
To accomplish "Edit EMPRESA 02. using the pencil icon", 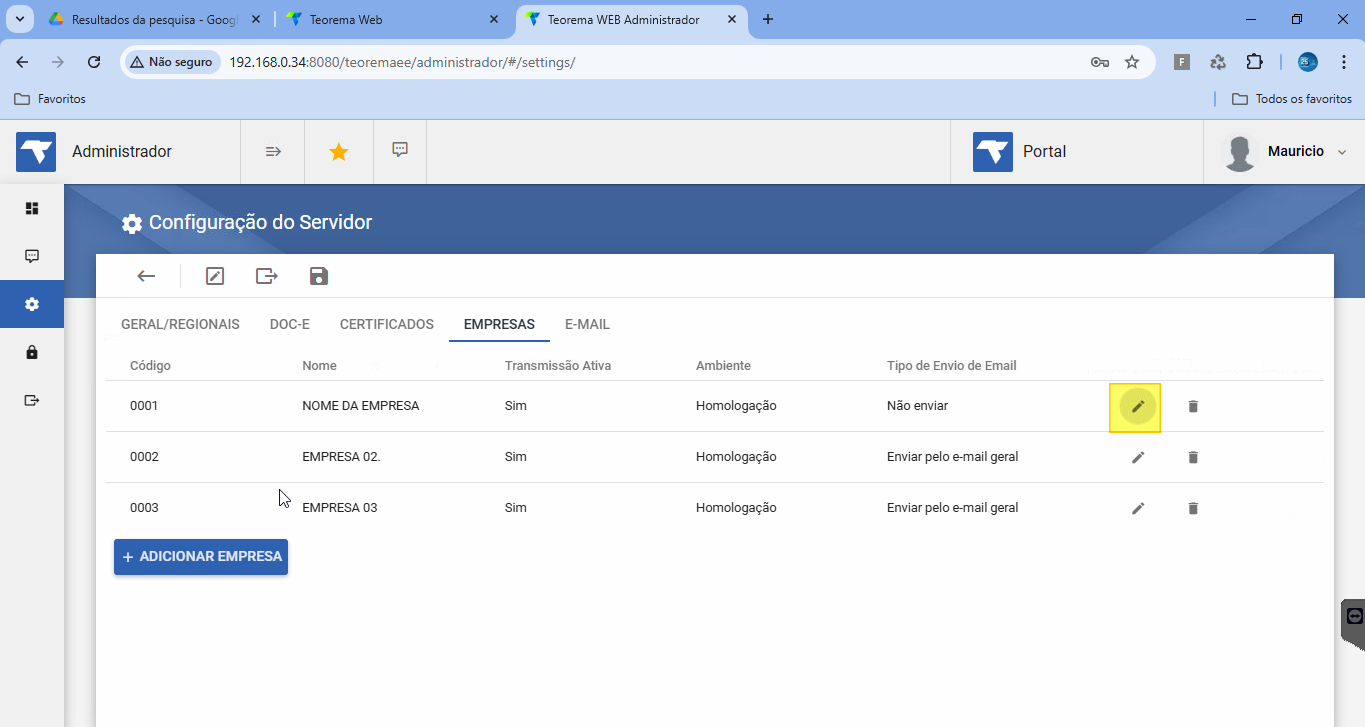I will coord(1137,457).
